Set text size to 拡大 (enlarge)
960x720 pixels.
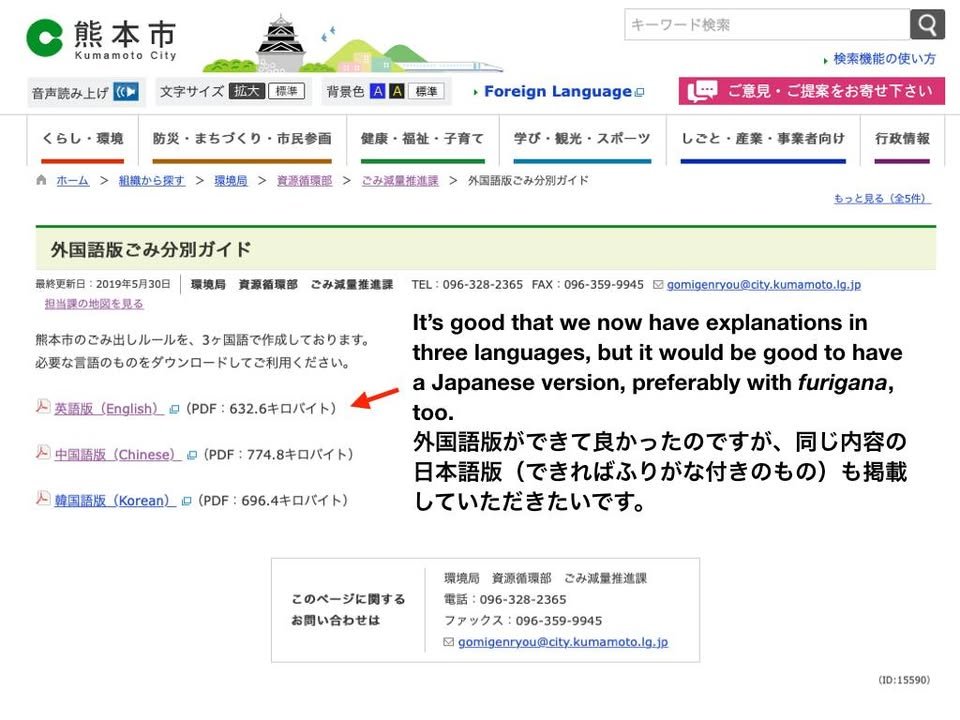coord(246,91)
